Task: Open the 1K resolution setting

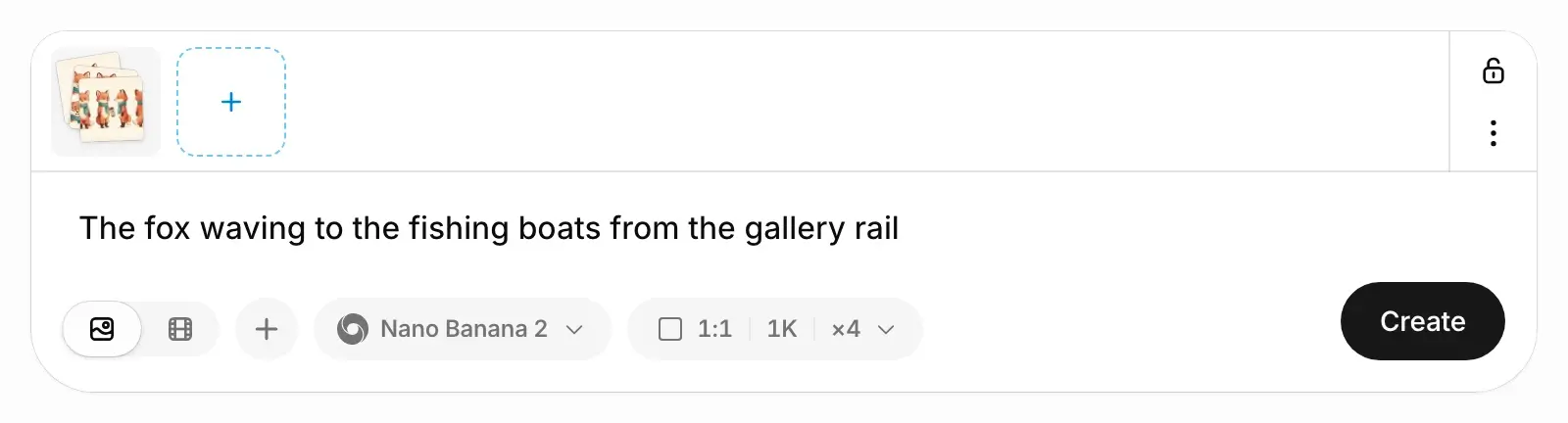Action: (782, 329)
